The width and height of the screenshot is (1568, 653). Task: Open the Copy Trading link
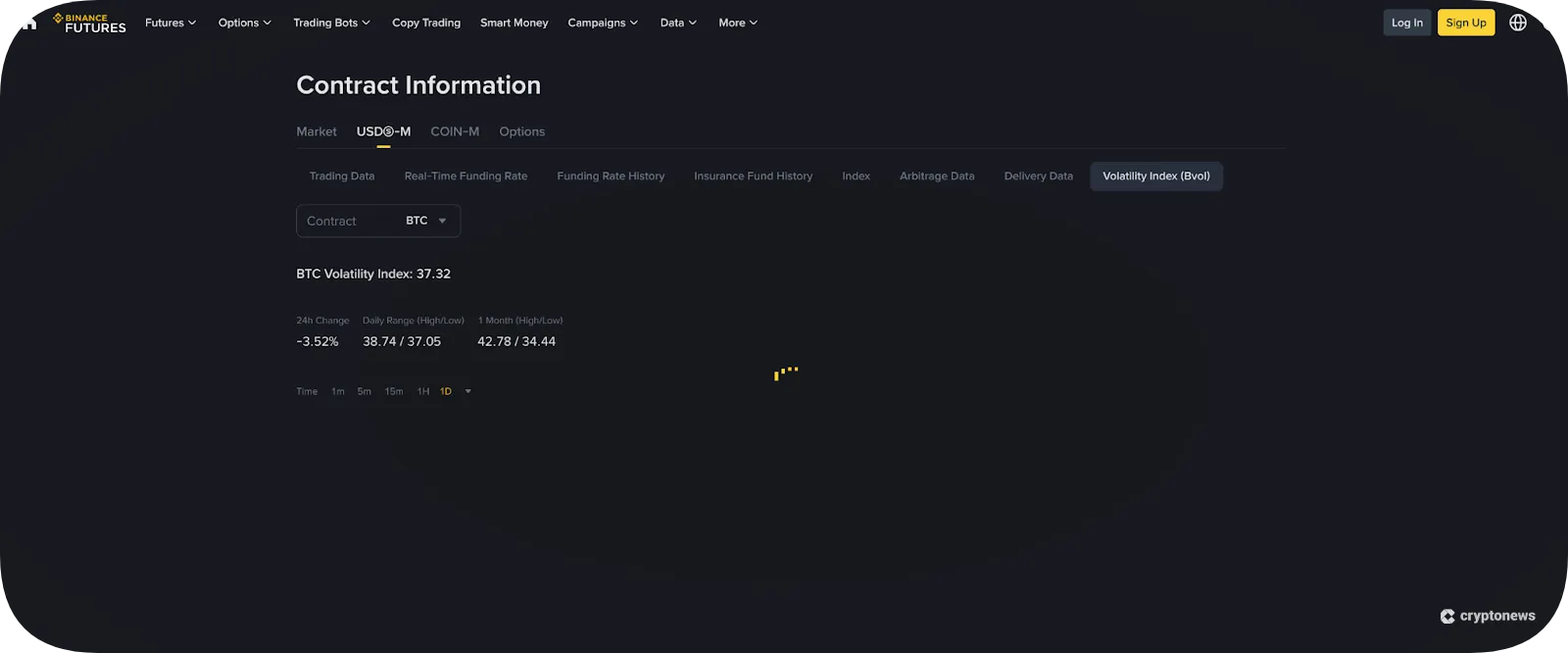(x=426, y=23)
